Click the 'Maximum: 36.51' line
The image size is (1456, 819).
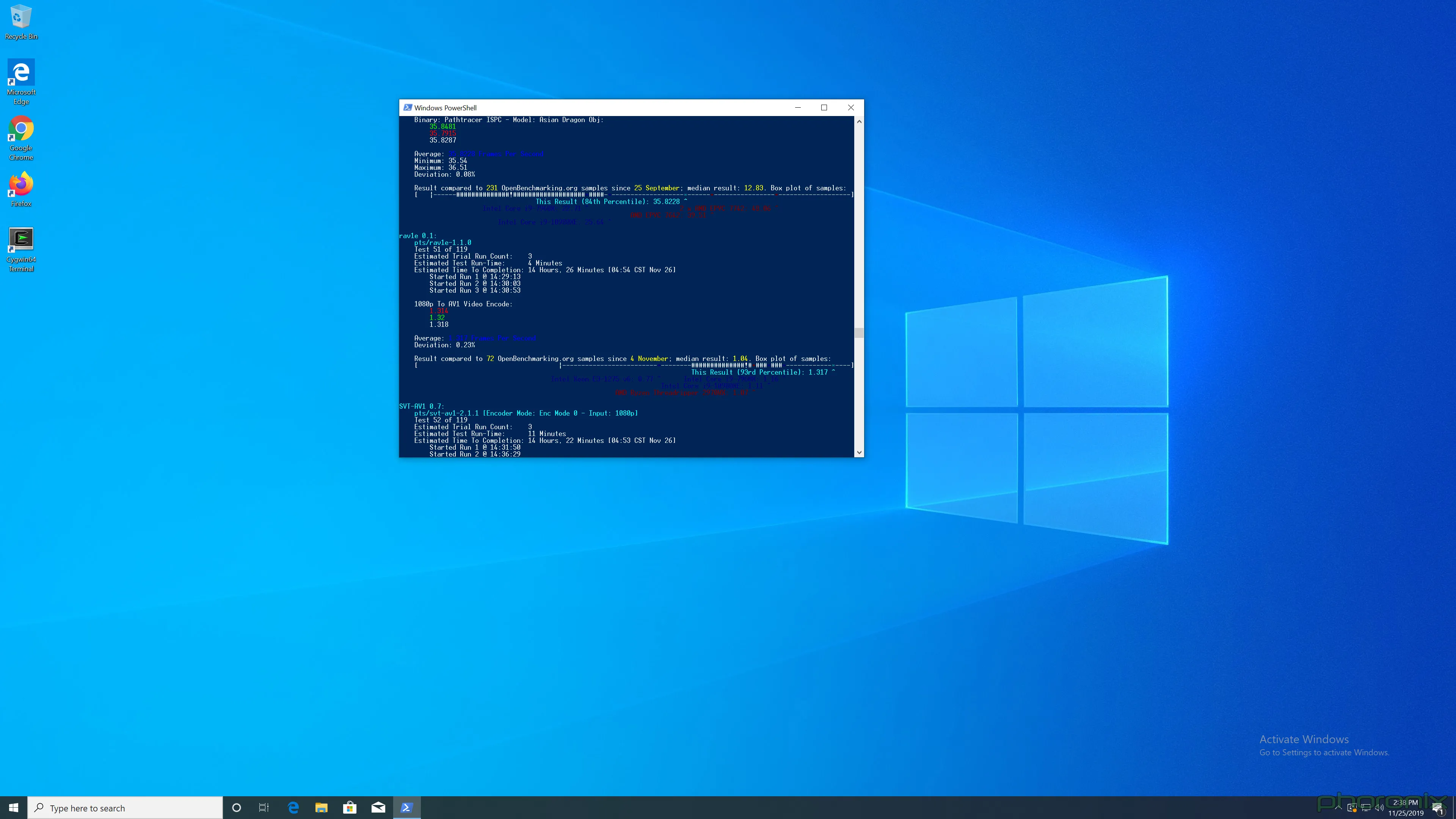[x=441, y=167]
